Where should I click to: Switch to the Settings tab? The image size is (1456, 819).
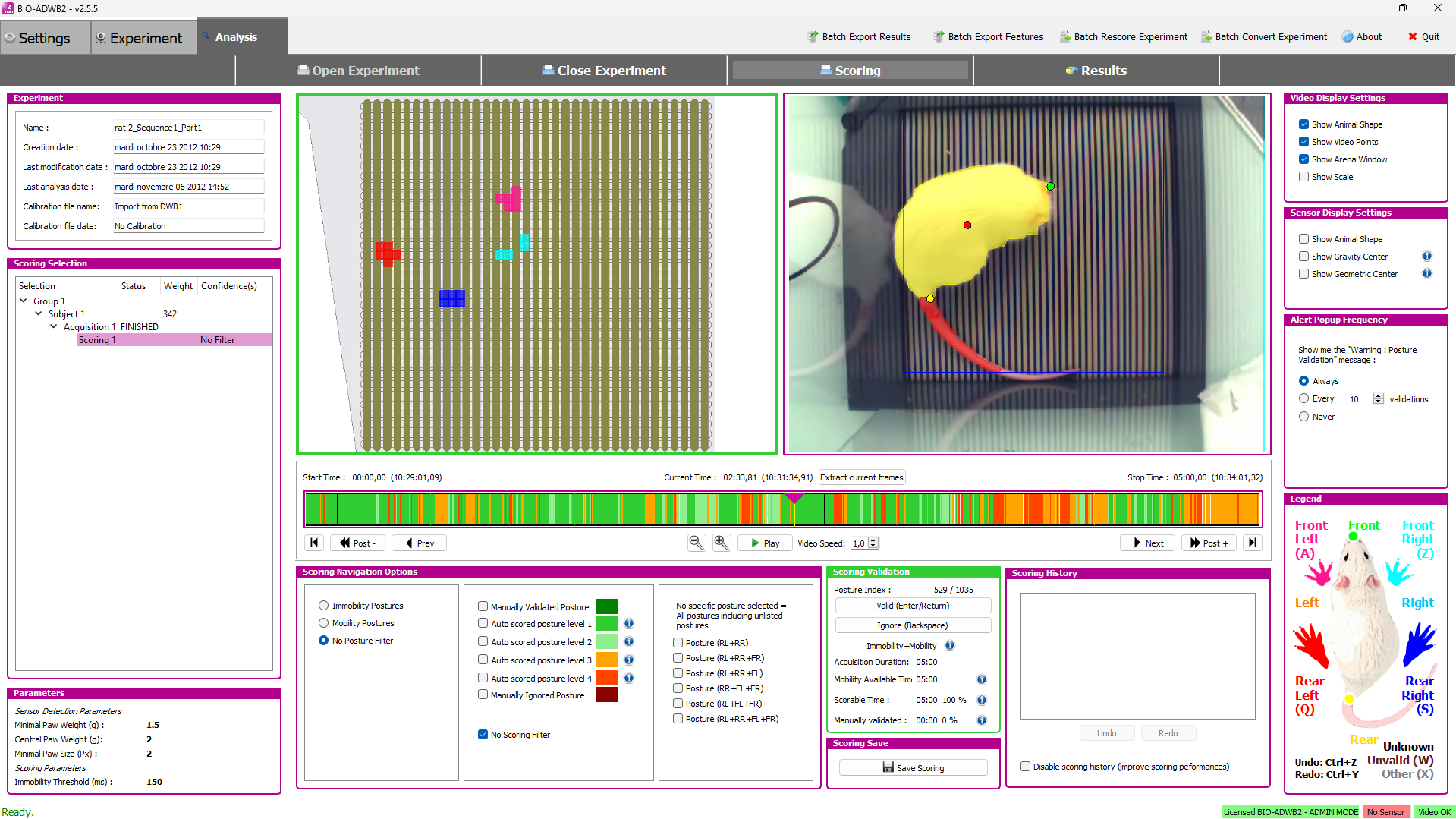[x=45, y=38]
